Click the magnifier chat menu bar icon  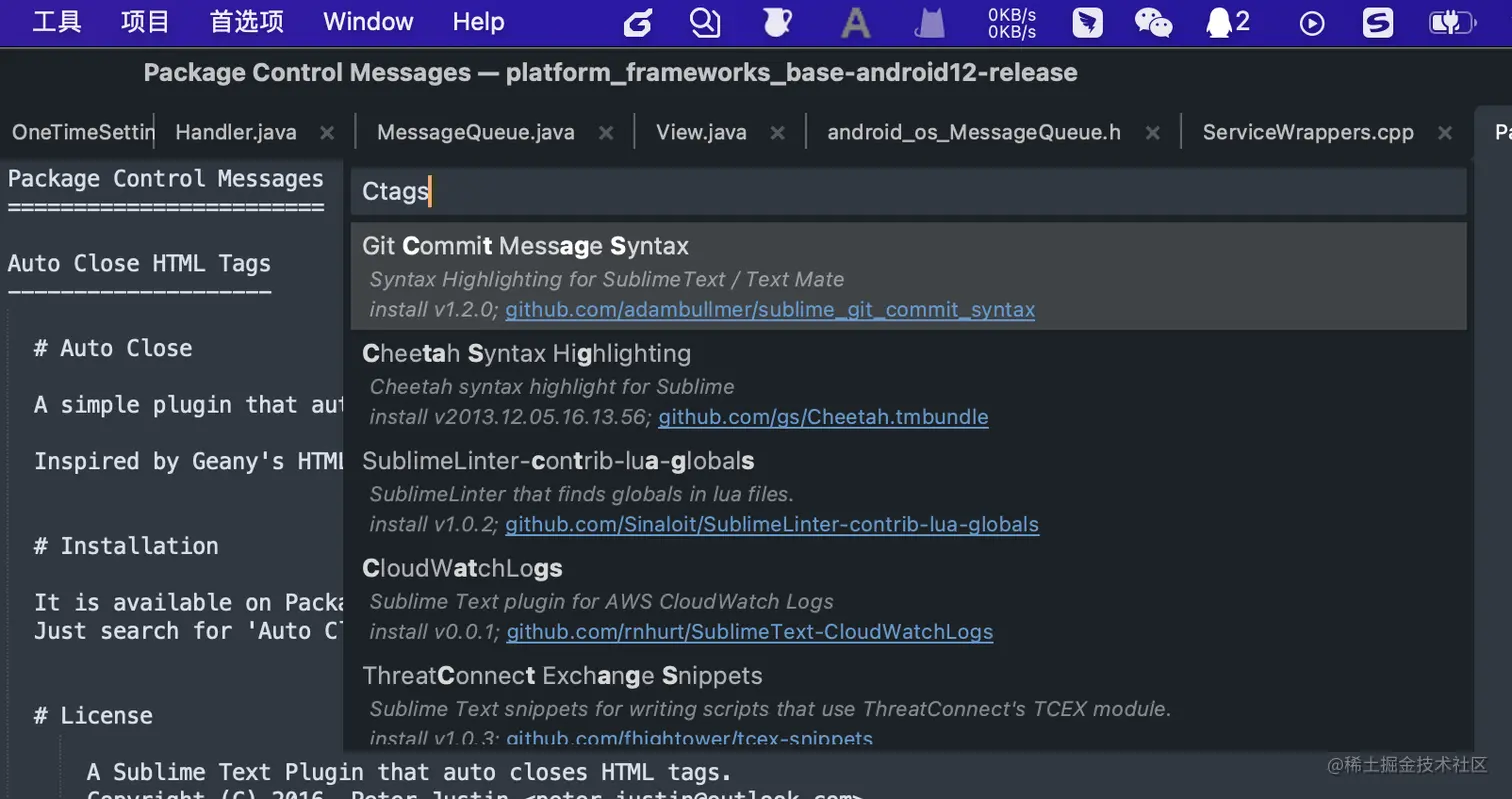[x=706, y=23]
